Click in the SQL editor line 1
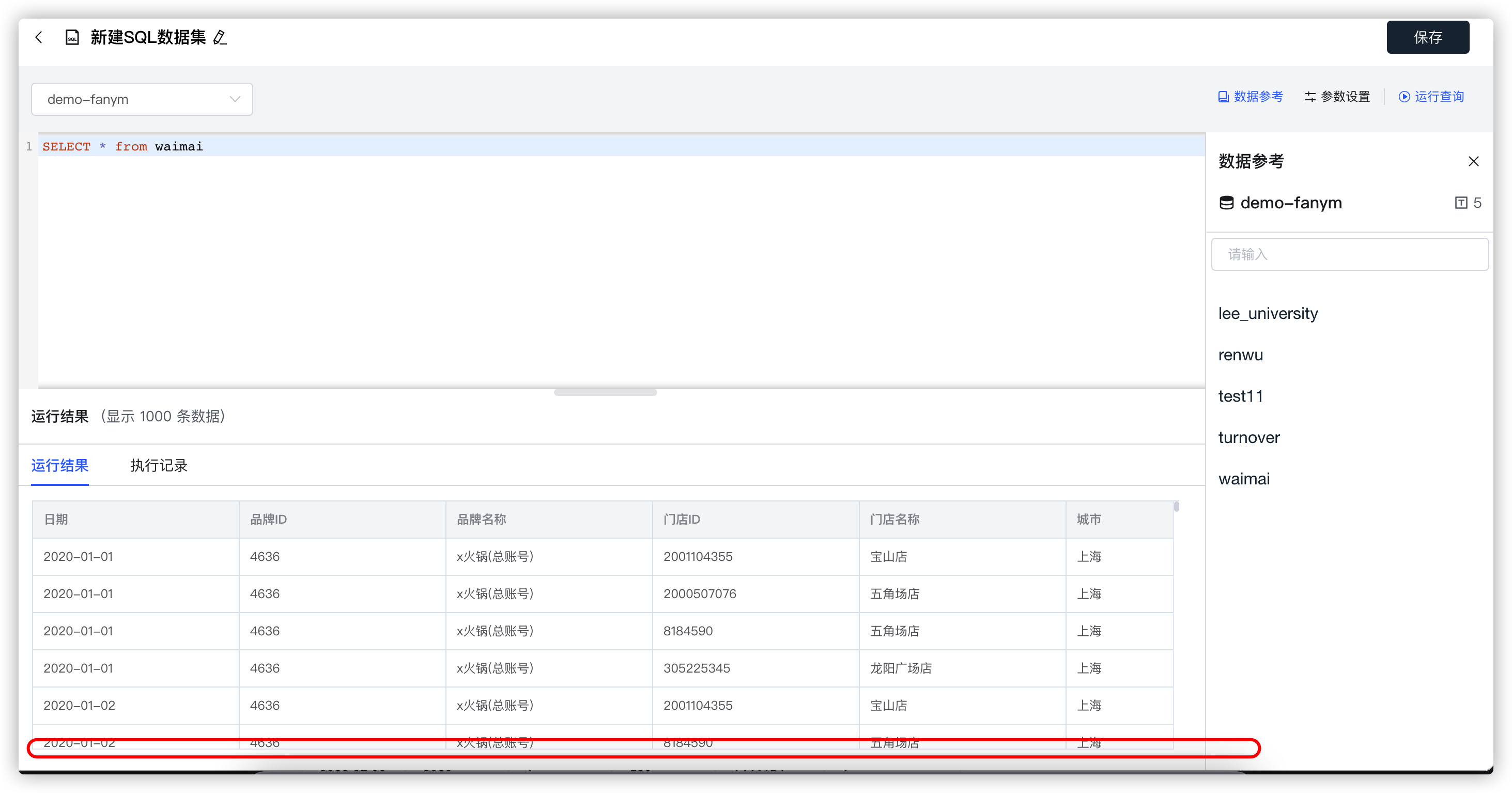Viewport: 1512px width, 793px height. click(x=622, y=146)
